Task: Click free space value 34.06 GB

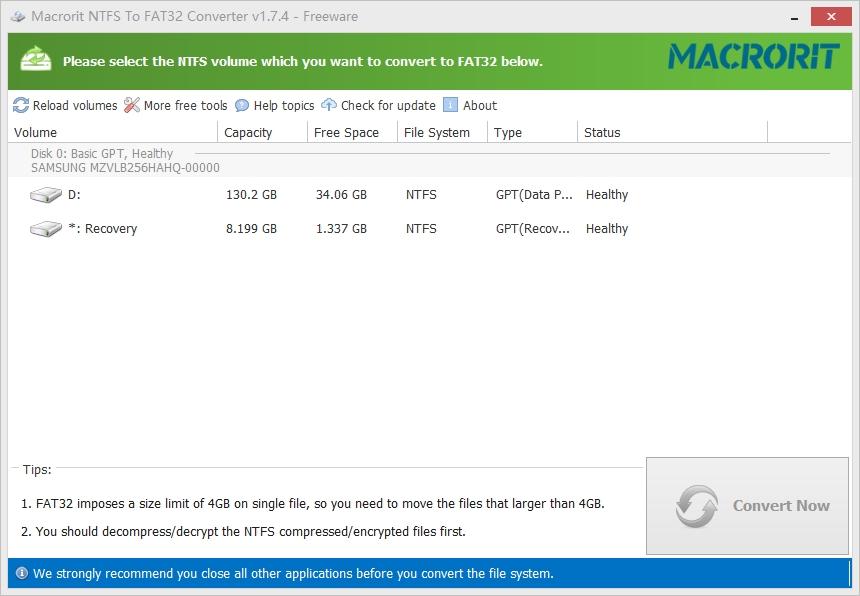Action: tap(341, 195)
